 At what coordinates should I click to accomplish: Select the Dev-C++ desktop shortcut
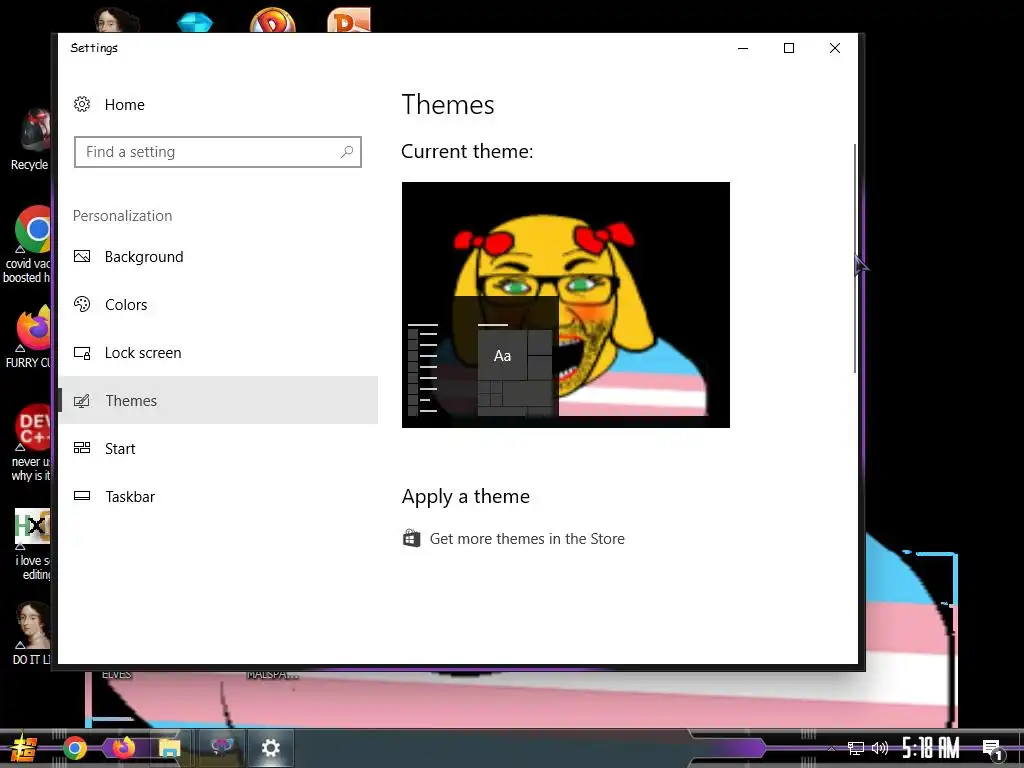[30, 443]
